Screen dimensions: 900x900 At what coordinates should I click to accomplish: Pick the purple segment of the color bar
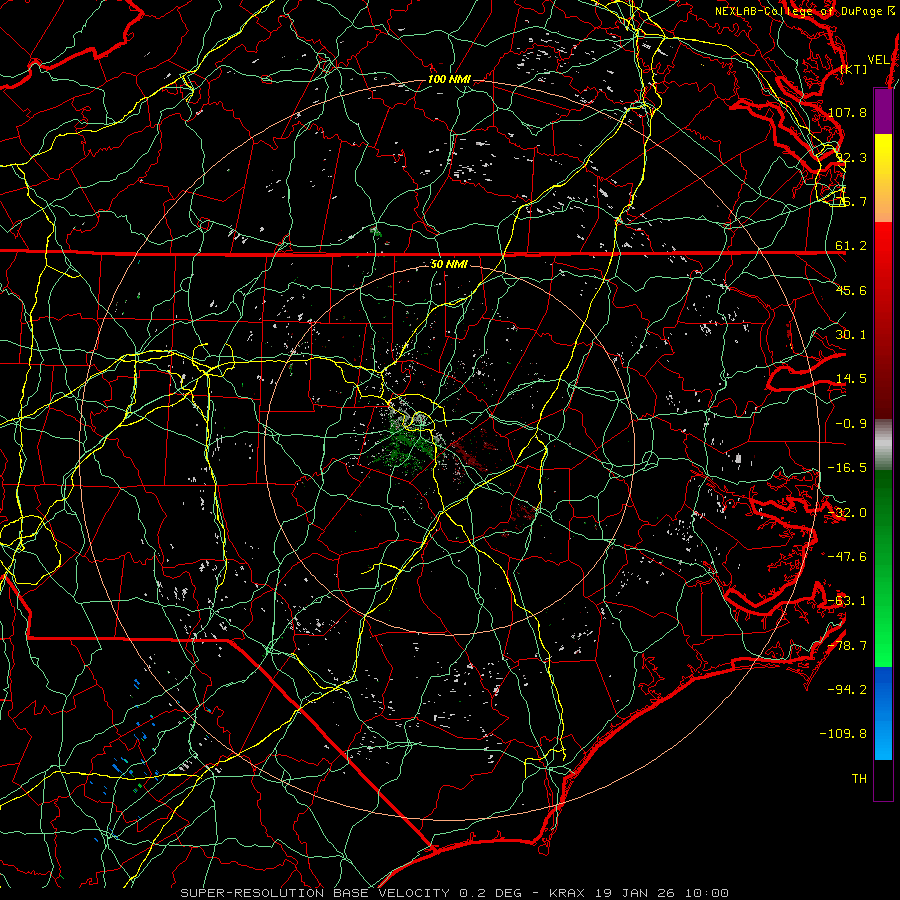click(x=883, y=111)
